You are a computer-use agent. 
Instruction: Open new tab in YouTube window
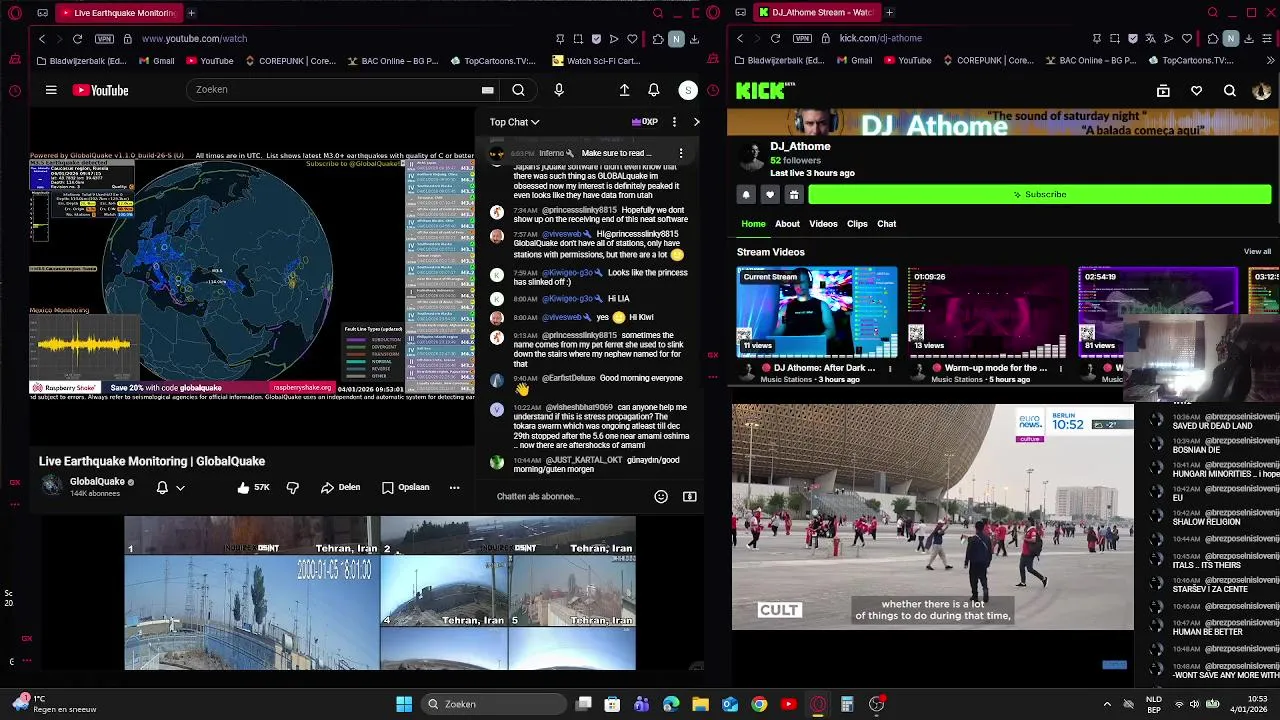coord(191,13)
